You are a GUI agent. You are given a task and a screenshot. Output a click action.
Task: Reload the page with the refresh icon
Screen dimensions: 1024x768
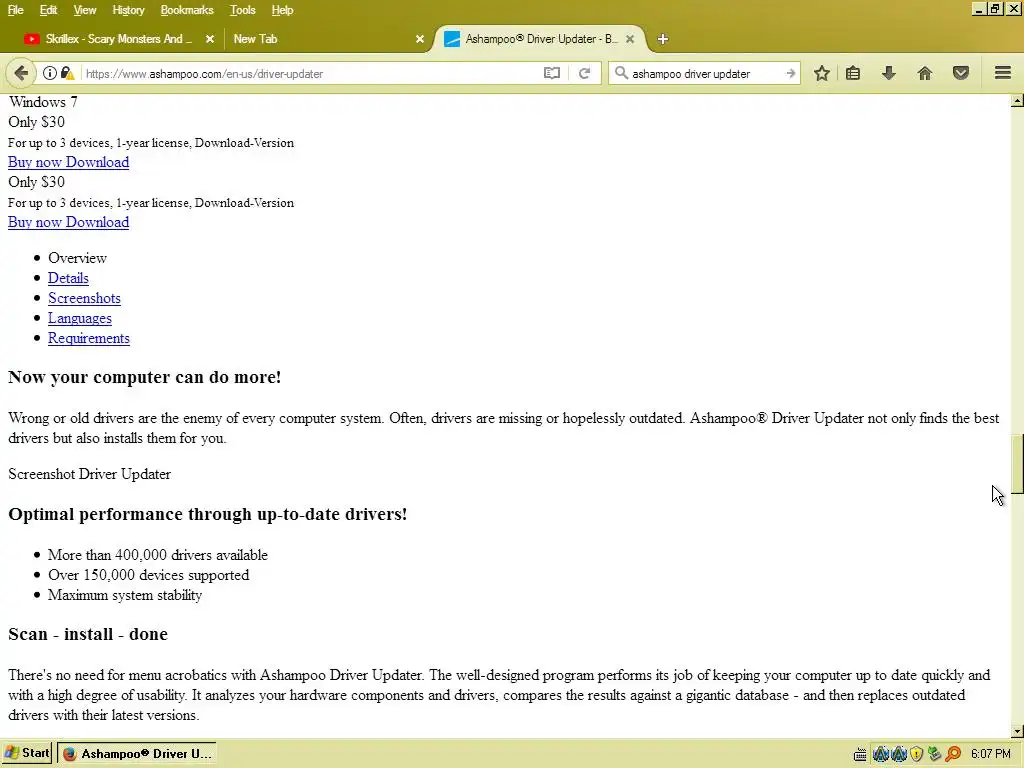(584, 73)
